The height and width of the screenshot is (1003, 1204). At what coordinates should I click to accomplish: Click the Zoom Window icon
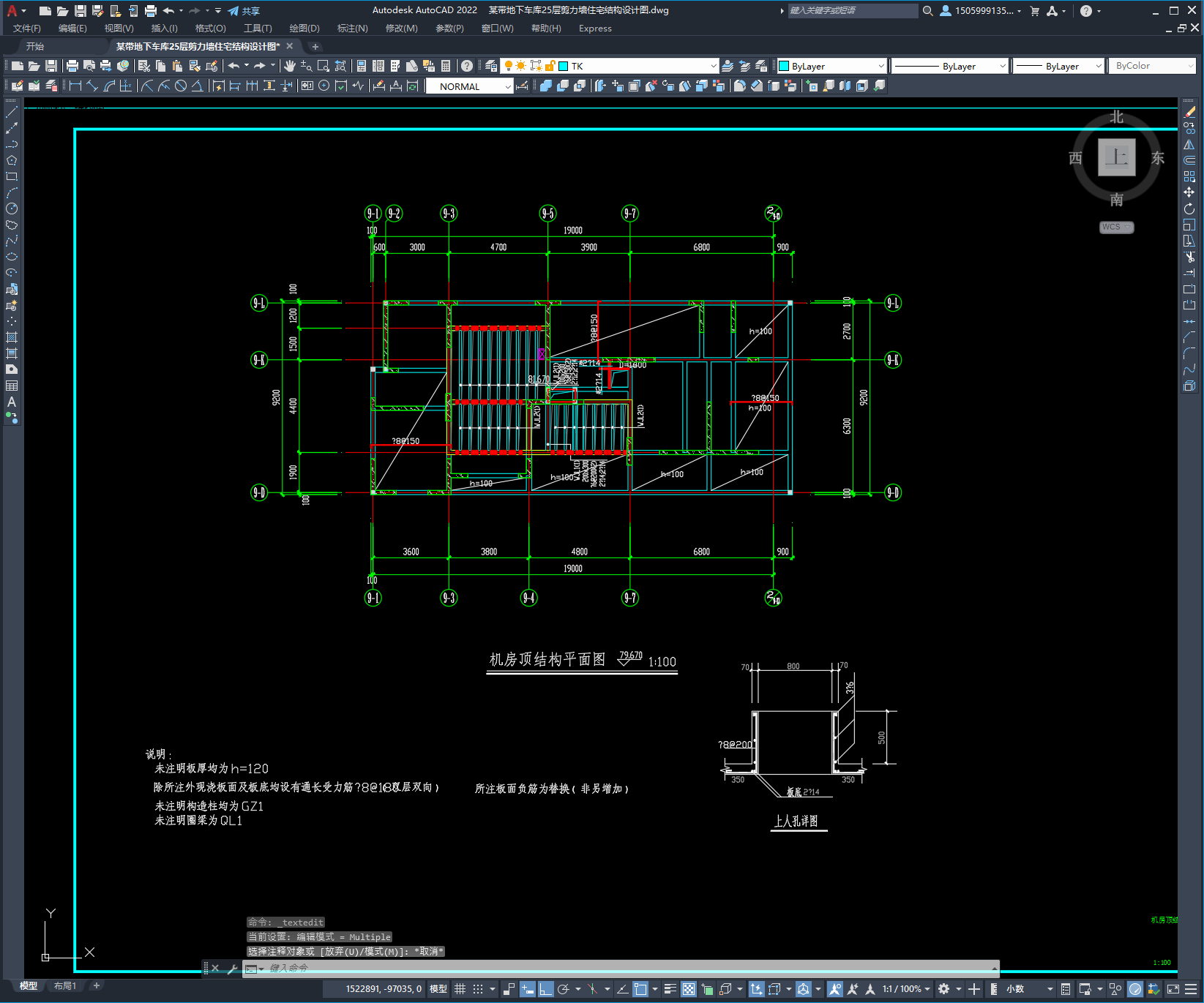pos(324,66)
